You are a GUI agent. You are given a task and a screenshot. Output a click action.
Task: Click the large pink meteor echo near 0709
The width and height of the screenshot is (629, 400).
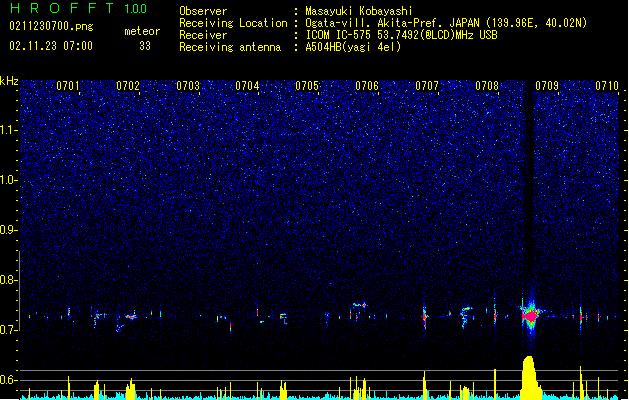coord(531,316)
